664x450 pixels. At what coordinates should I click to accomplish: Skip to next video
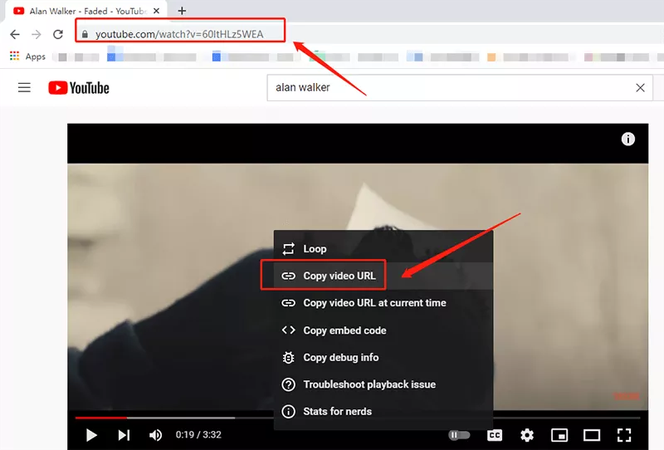124,435
